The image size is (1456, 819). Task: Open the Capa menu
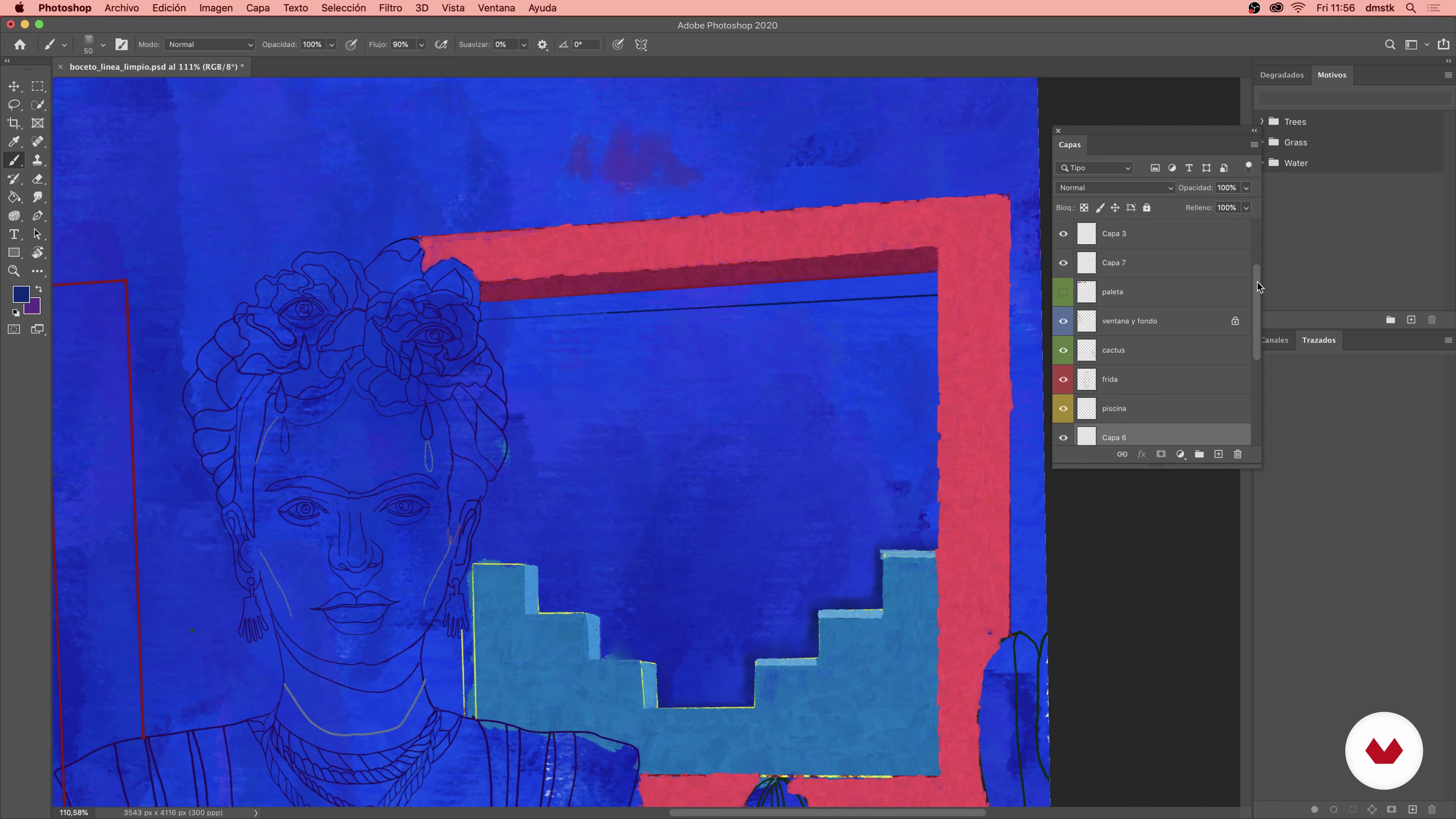258,8
